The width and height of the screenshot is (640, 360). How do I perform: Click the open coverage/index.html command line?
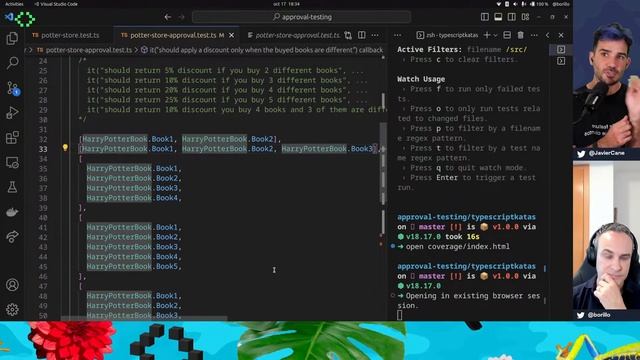click(x=458, y=247)
